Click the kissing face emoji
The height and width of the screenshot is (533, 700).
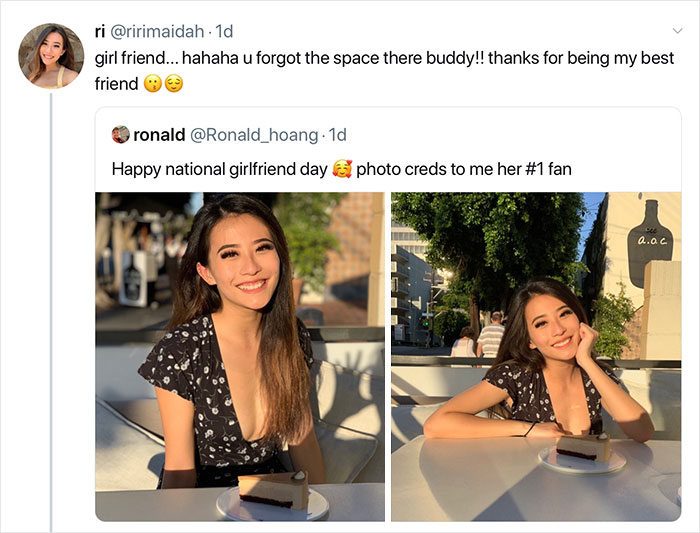(152, 84)
